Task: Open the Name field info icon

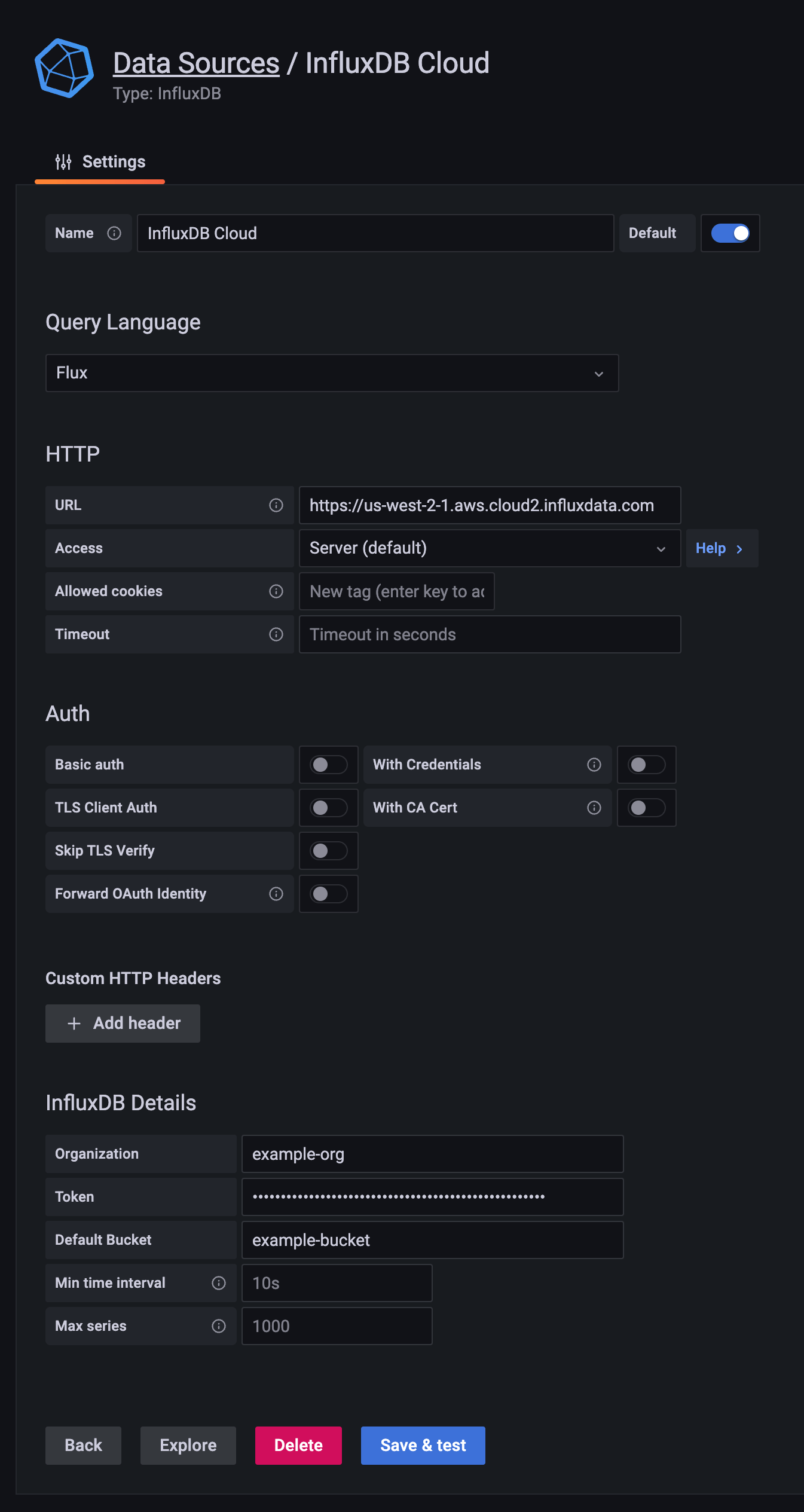Action: pos(114,233)
